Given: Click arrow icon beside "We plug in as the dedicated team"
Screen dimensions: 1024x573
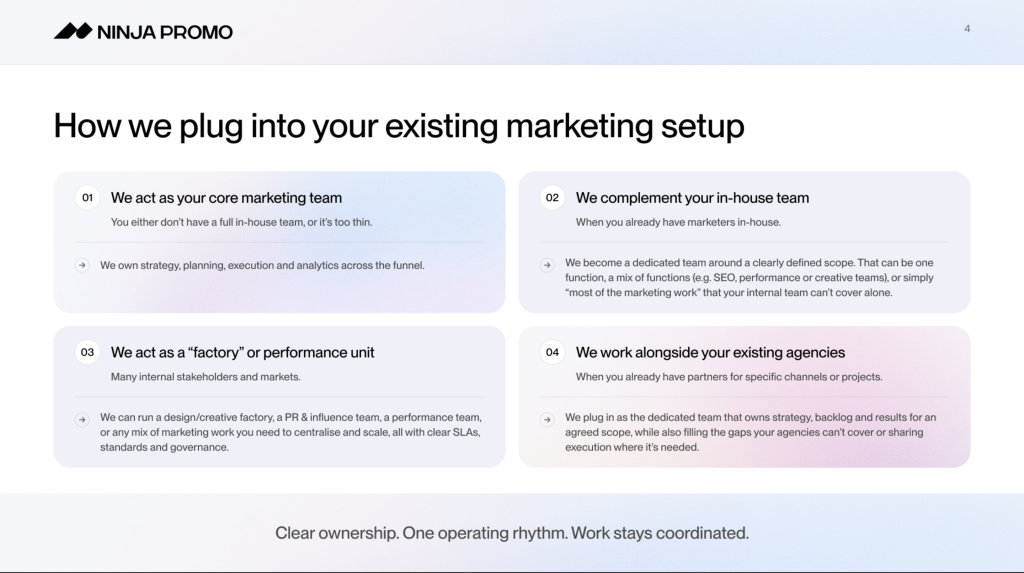Looking at the screenshot, I should pyautogui.click(x=546, y=419).
